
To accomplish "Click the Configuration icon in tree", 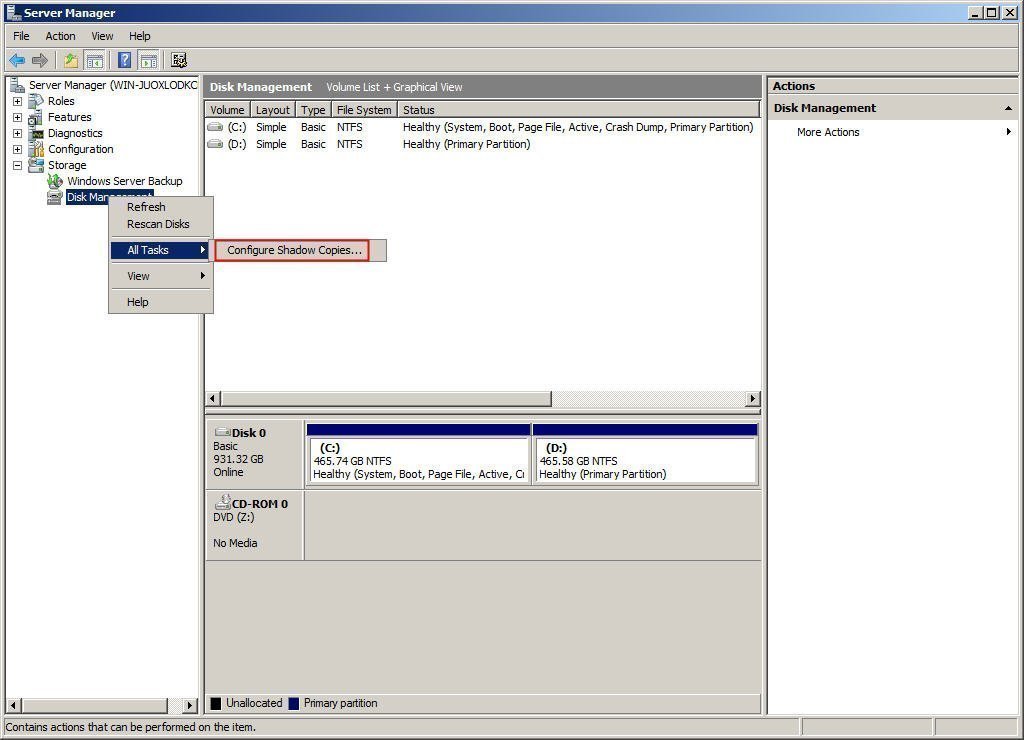I will click(36, 150).
